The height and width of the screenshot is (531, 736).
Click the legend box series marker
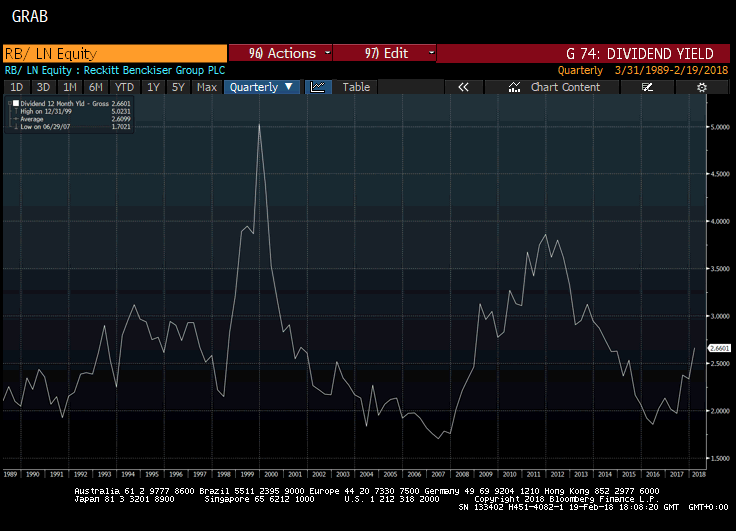pyautogui.click(x=14, y=103)
